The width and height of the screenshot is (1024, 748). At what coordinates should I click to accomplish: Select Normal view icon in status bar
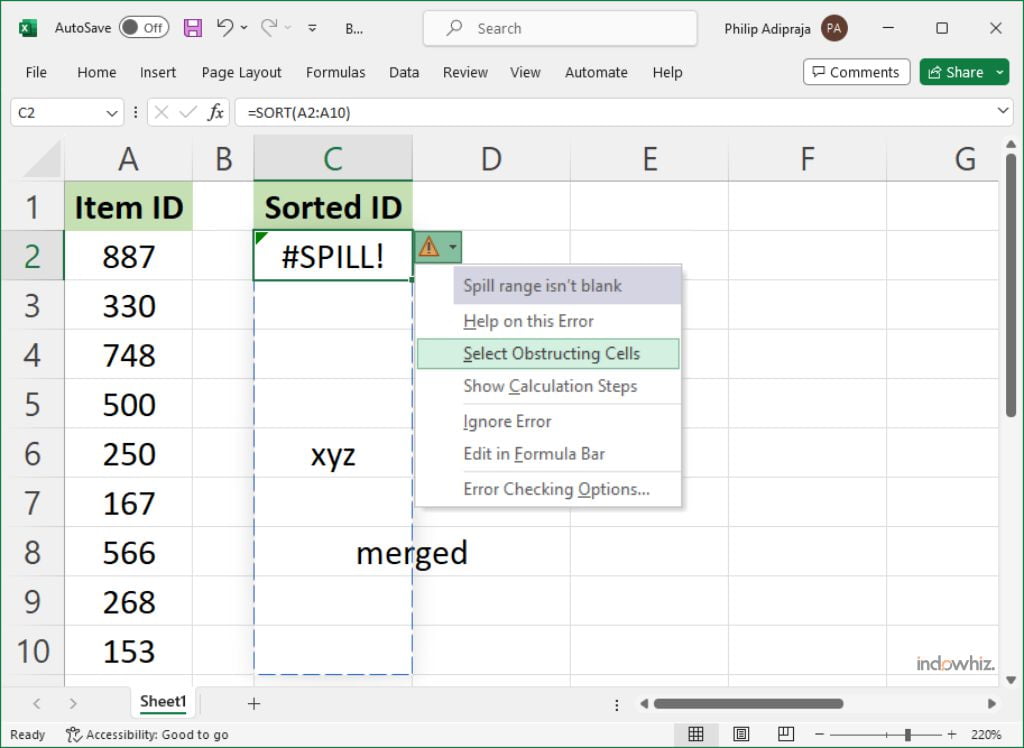696,734
